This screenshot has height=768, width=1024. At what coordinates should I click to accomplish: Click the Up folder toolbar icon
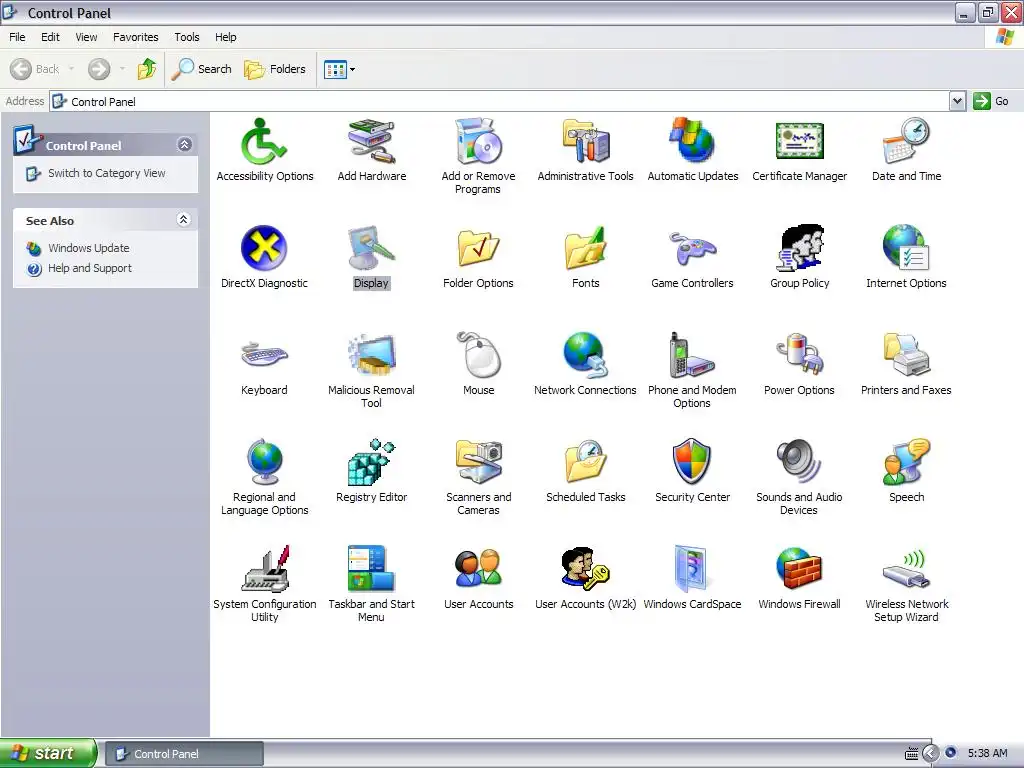(x=147, y=69)
